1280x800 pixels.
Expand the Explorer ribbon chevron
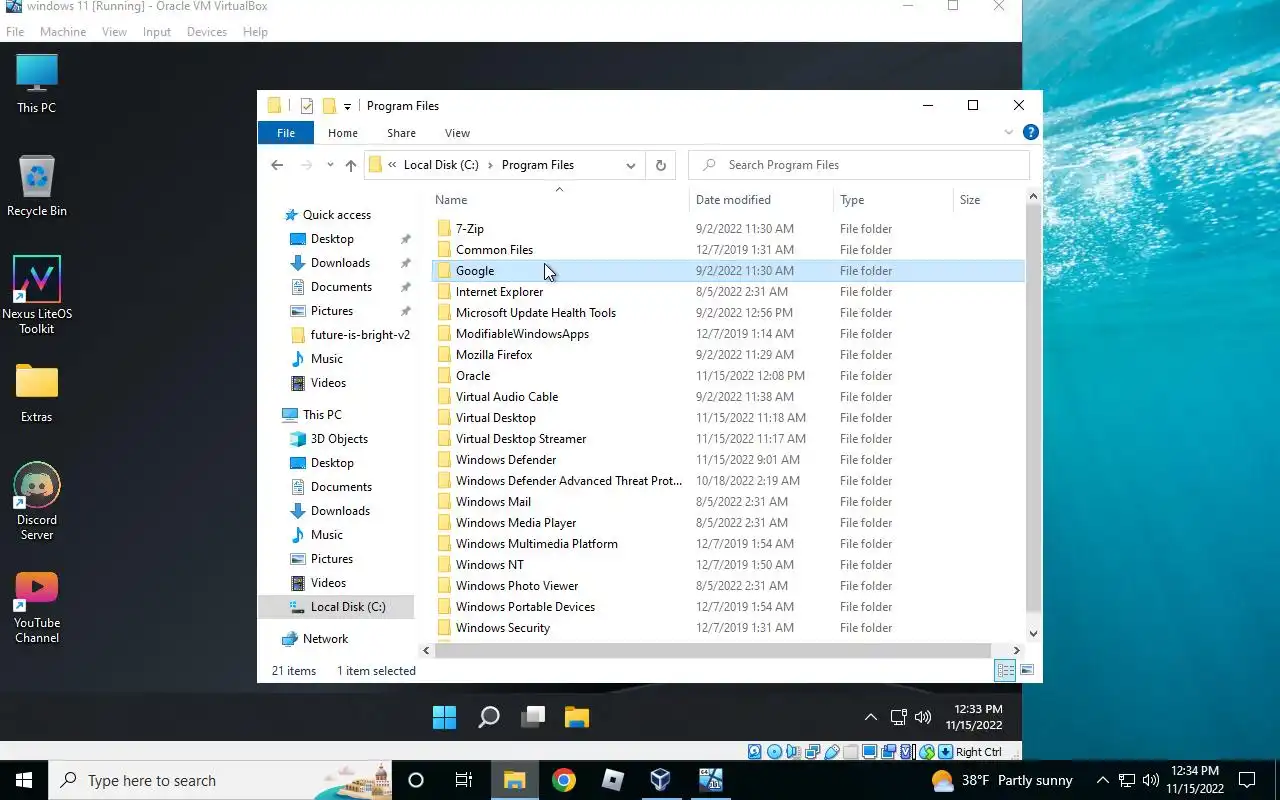1009,132
